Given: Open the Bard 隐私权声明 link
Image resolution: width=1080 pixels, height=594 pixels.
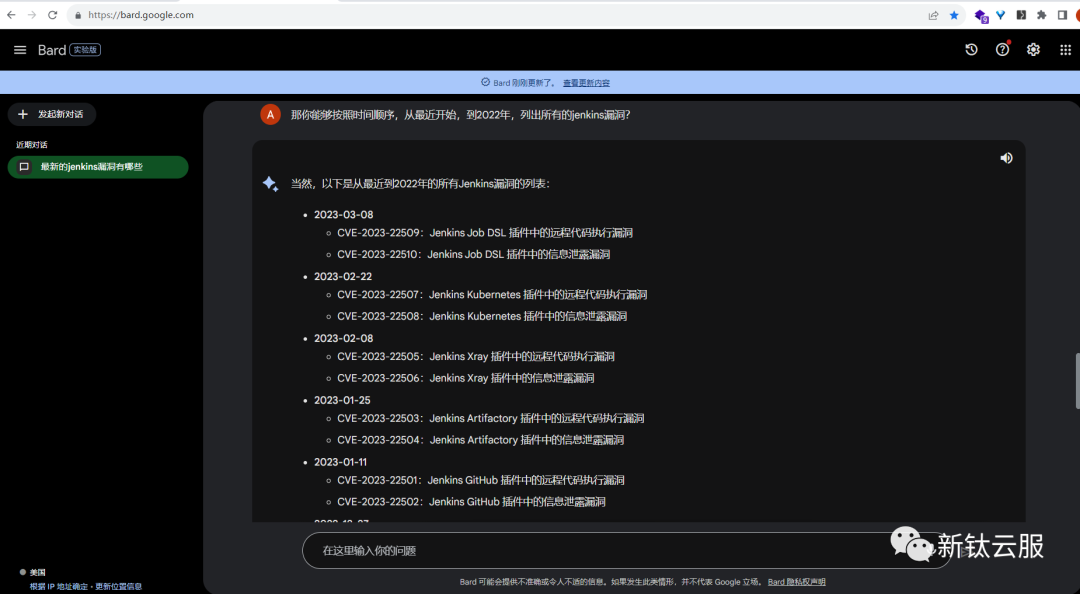Looking at the screenshot, I should (x=796, y=582).
